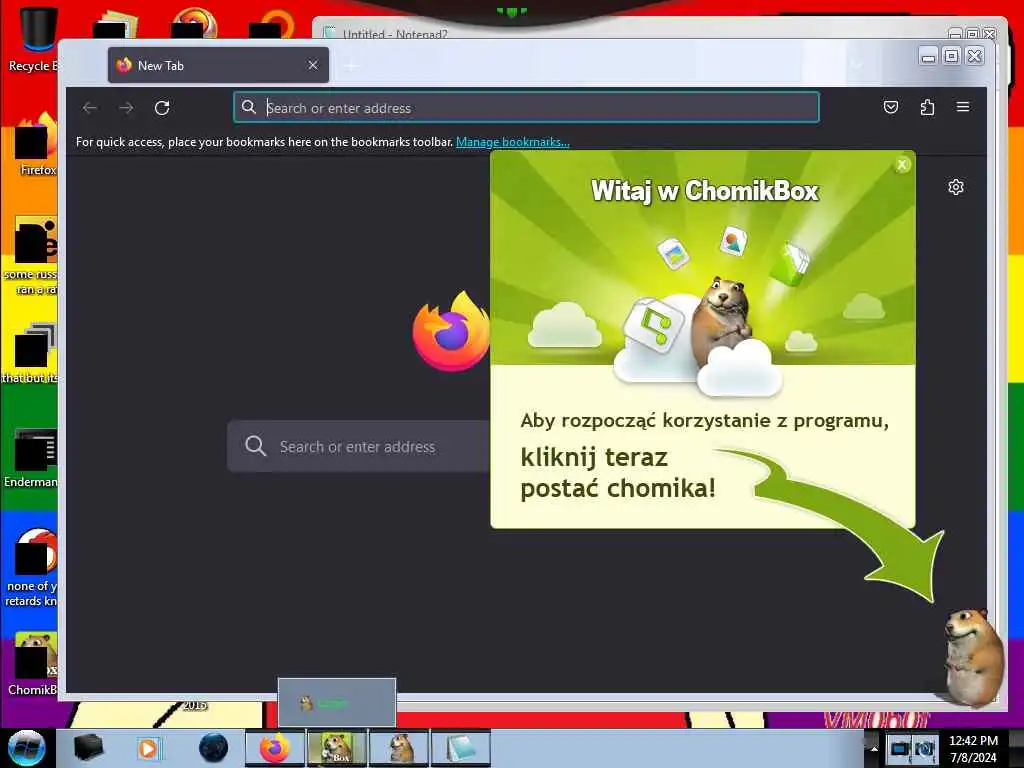This screenshot has height=768, width=1024.
Task: Click the second system tray camera icon
Action: click(x=924, y=749)
